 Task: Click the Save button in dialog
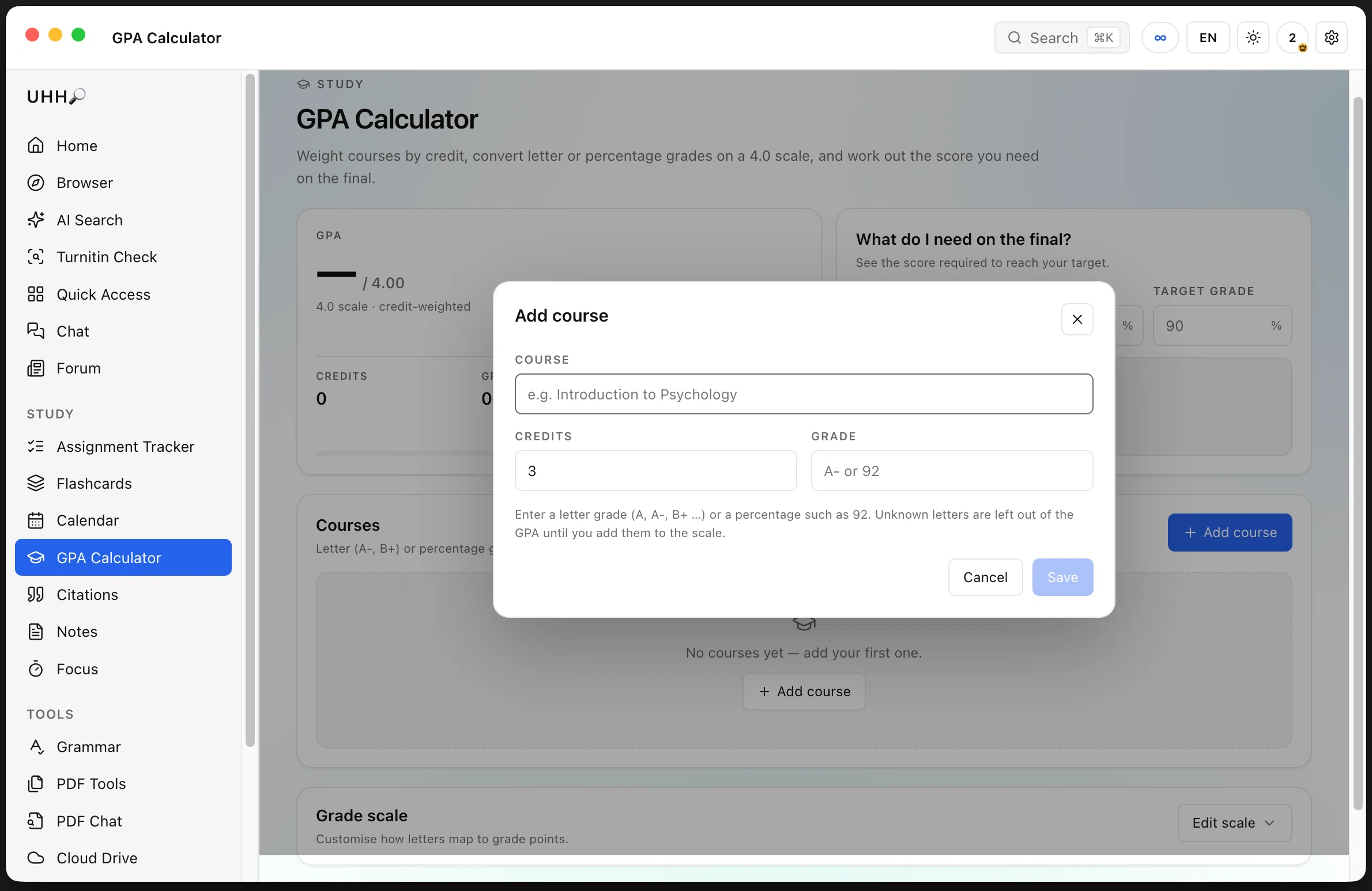click(x=1062, y=577)
